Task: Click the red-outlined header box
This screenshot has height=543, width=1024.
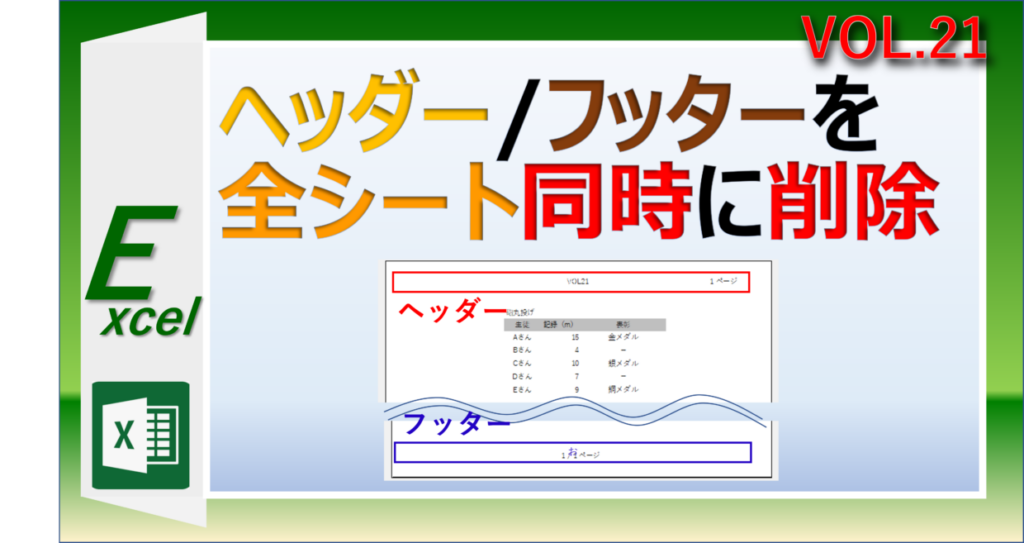Action: pyautogui.click(x=570, y=281)
